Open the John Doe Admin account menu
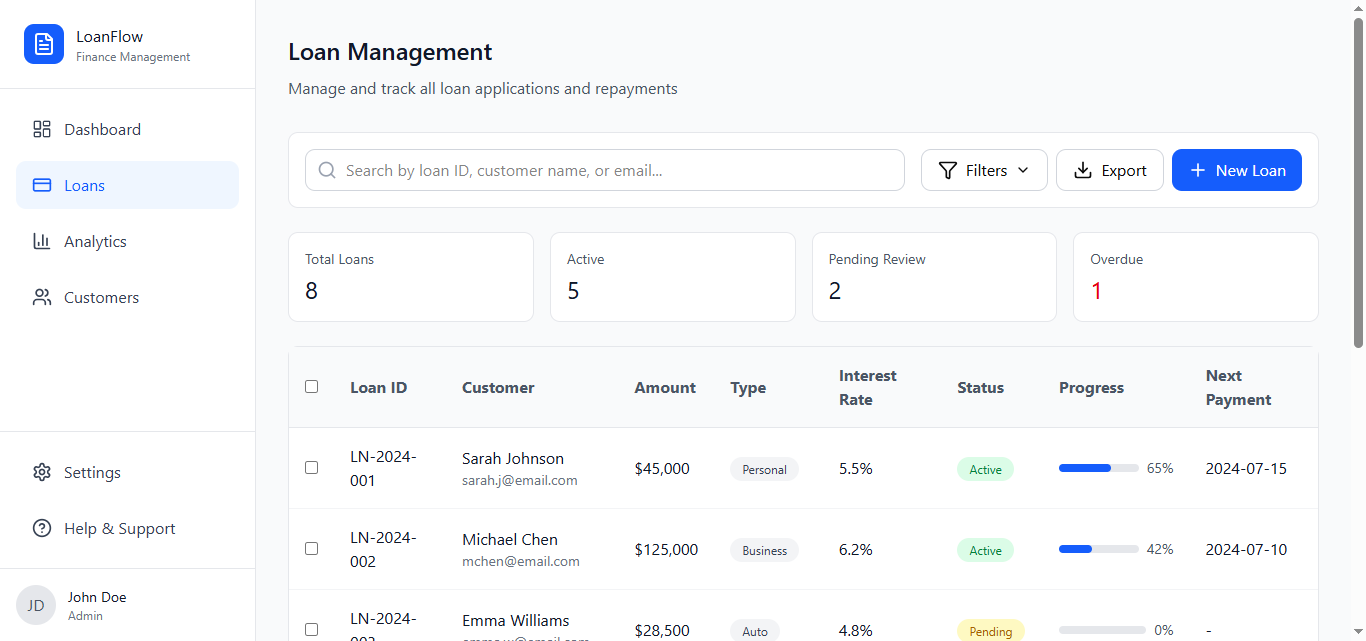 coord(97,605)
